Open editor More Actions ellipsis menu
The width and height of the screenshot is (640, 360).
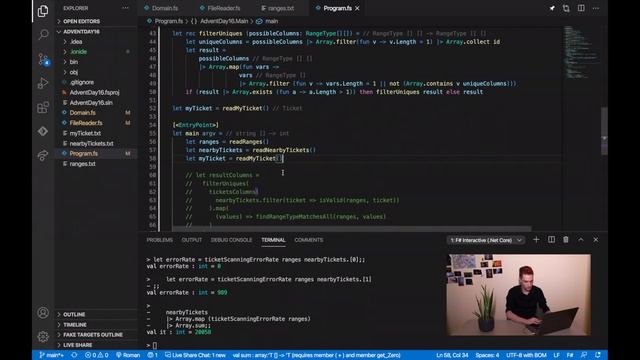click(596, 8)
